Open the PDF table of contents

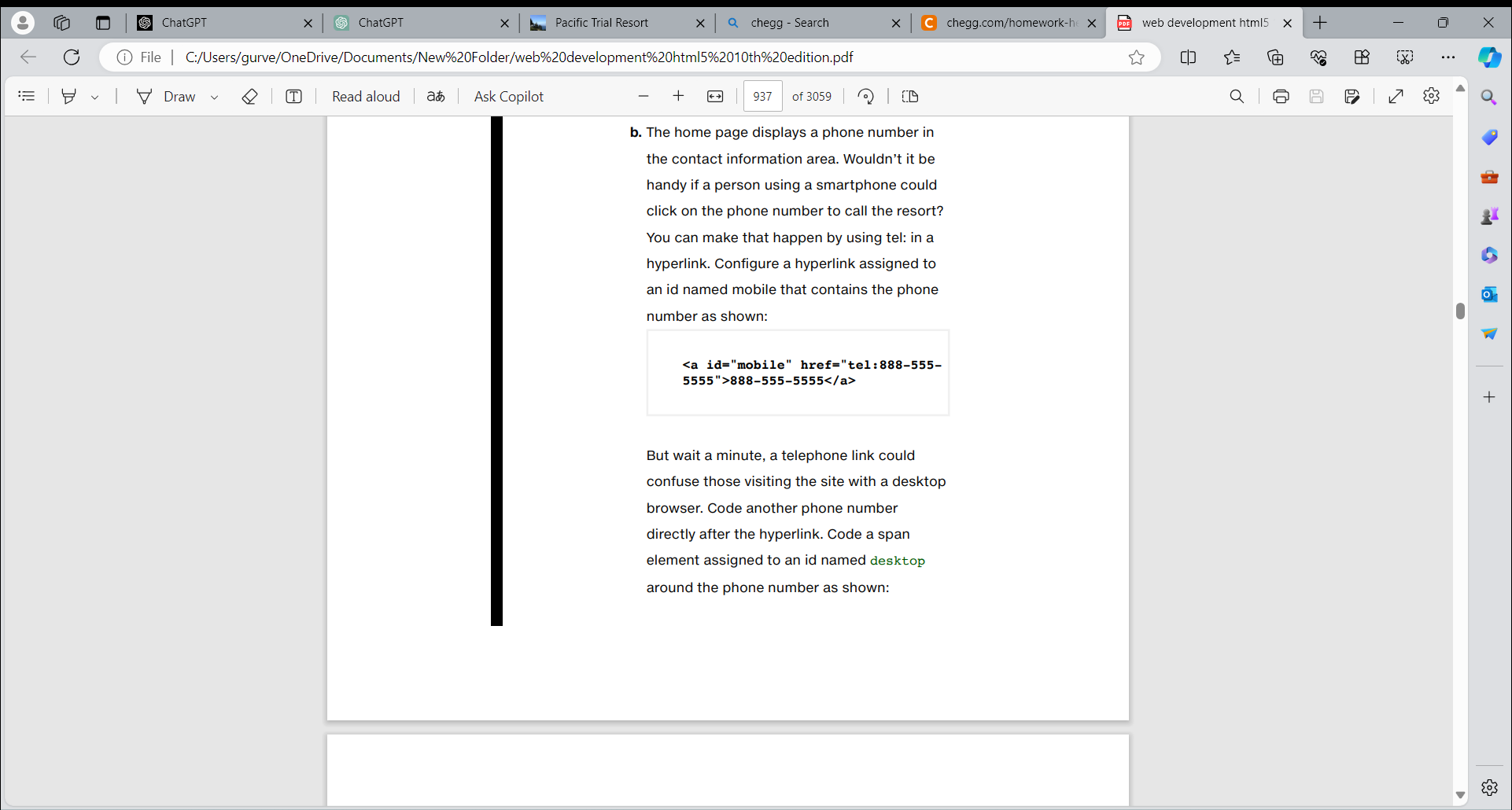26,96
